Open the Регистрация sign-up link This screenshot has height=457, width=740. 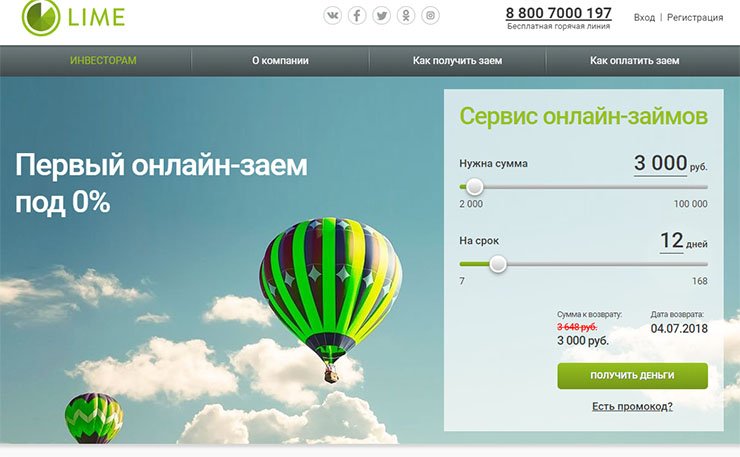pyautogui.click(x=694, y=18)
